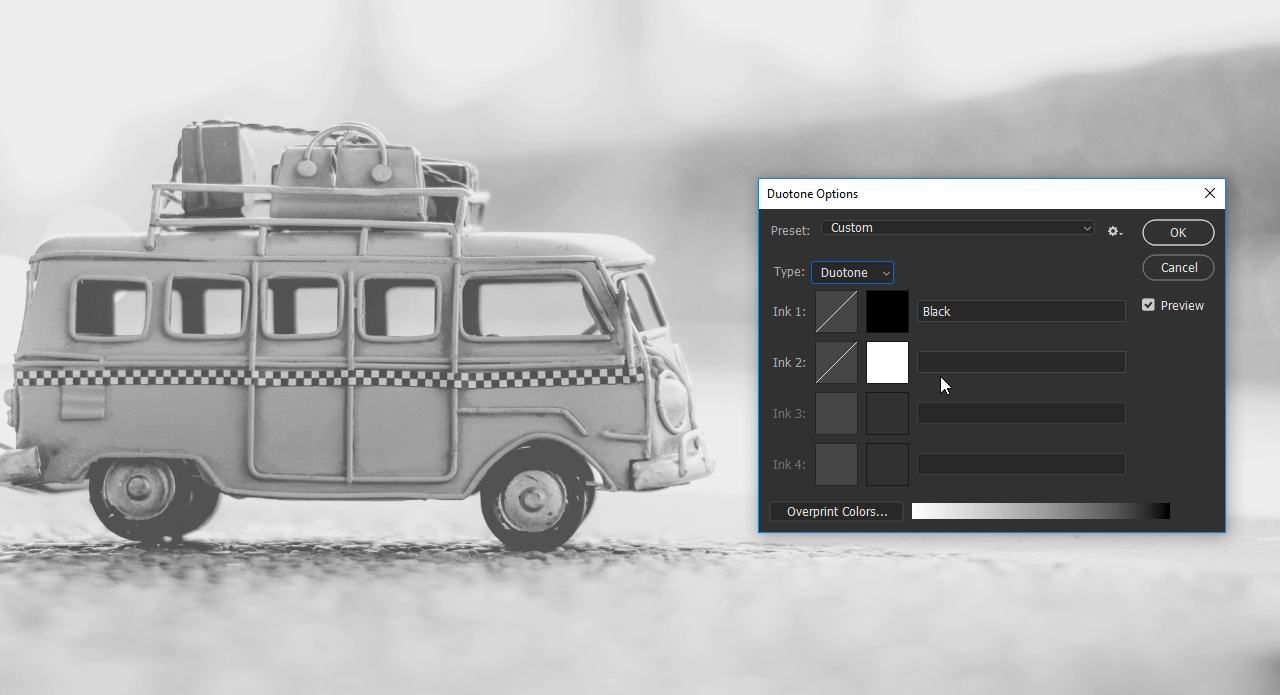Click the Ink 4 curve box

coord(836,465)
